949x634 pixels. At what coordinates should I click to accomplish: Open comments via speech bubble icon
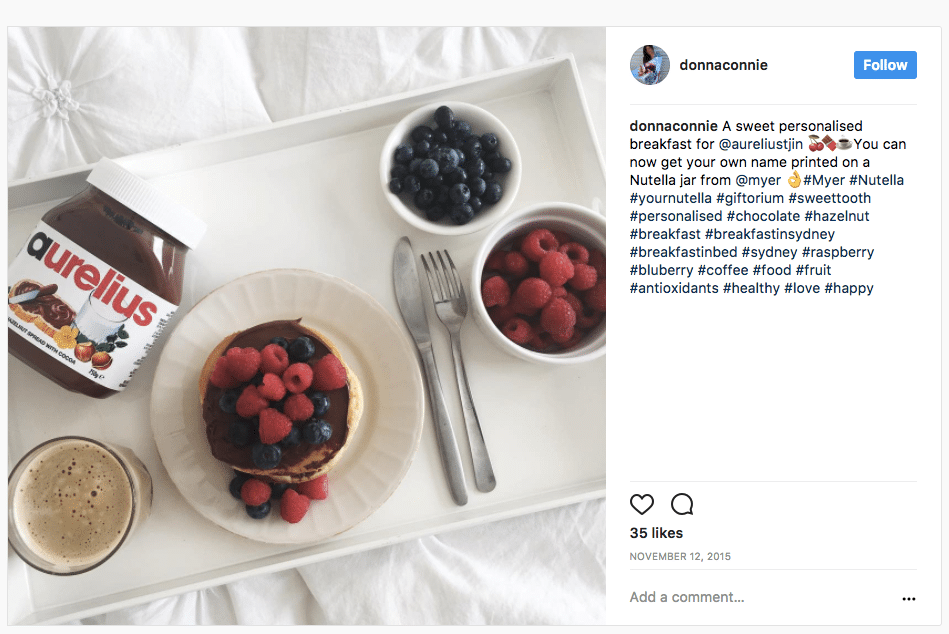682,504
